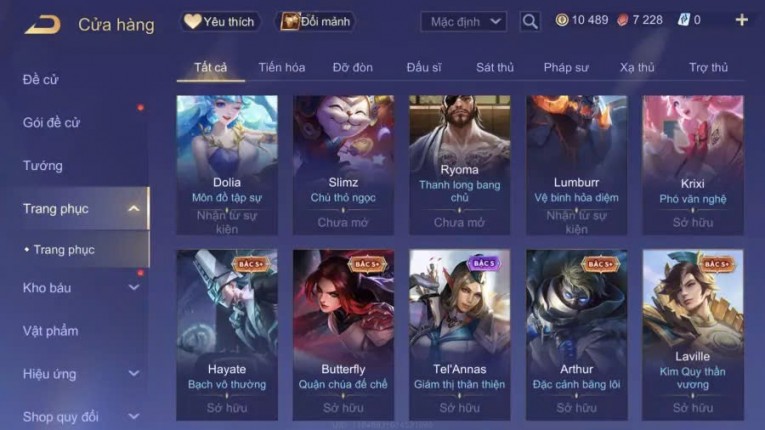Open the Gói đề cử menu item

51,123
